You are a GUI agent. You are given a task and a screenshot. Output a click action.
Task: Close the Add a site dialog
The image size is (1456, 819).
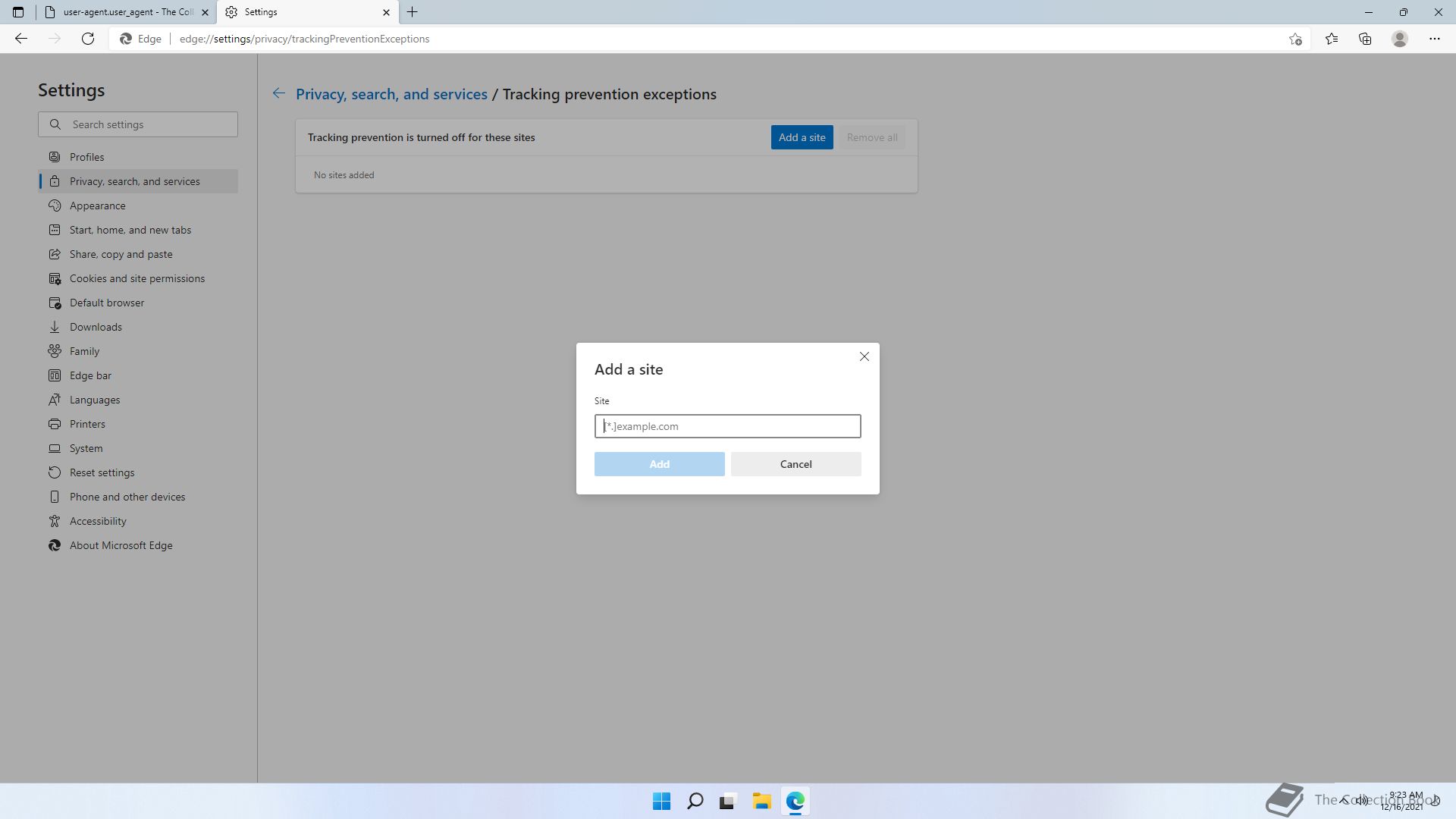point(864,356)
